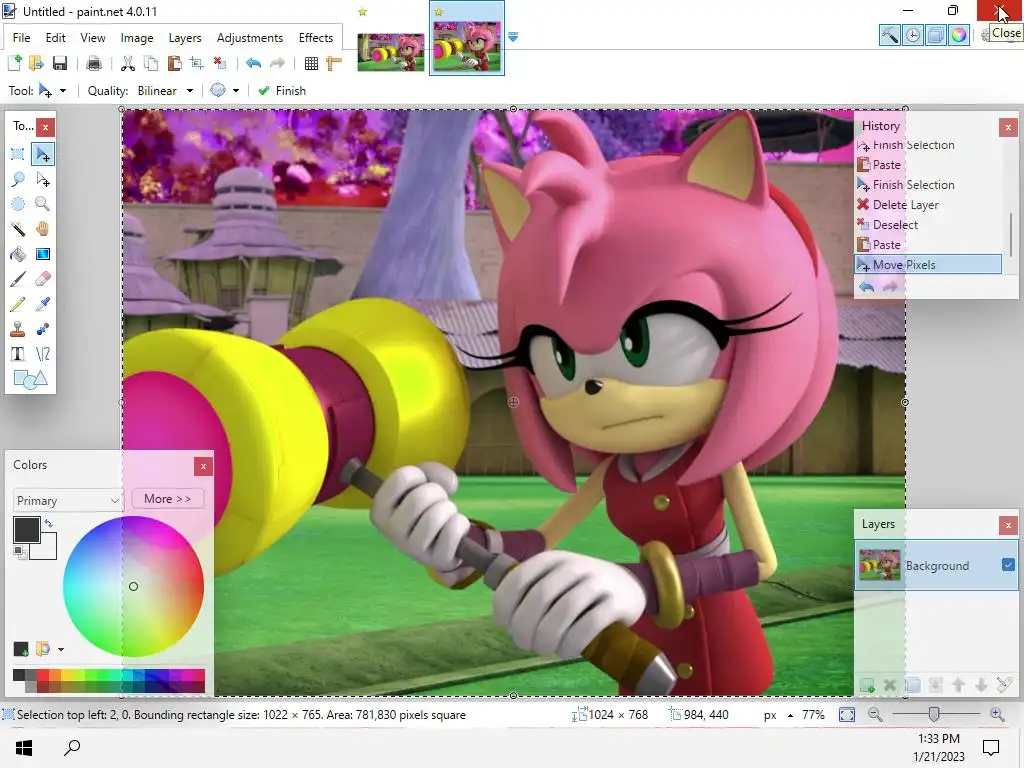Expand the image list dropdown arrow
Viewport: 1024px width, 768px height.
point(513,37)
